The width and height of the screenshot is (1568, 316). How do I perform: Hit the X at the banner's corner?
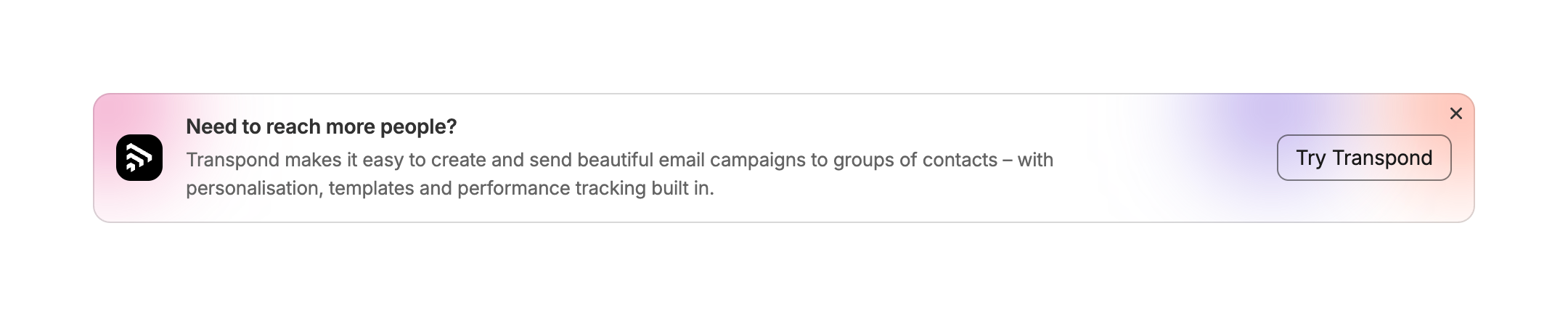[1455, 113]
